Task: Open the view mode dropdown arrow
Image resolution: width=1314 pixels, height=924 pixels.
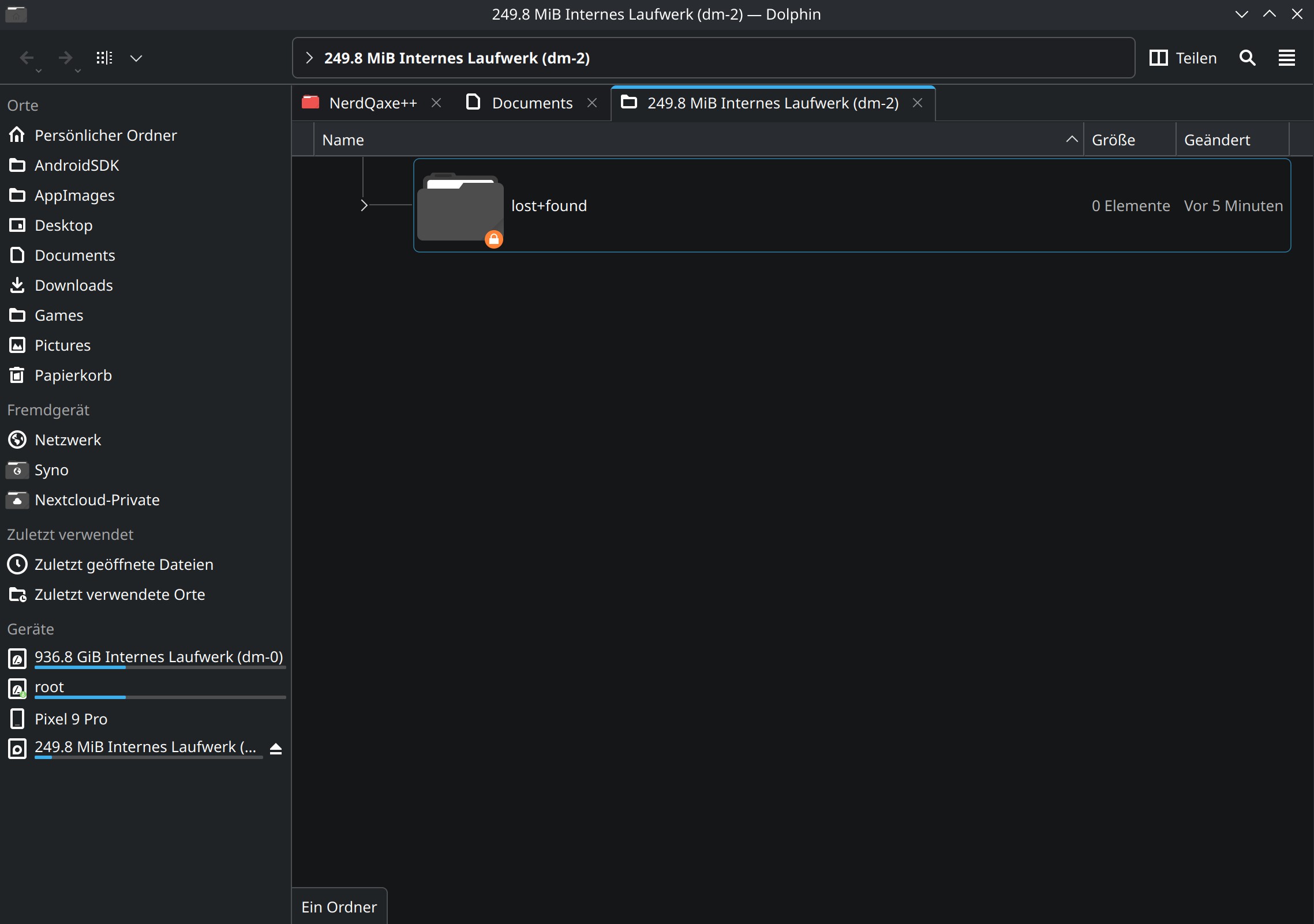Action: pyautogui.click(x=136, y=58)
